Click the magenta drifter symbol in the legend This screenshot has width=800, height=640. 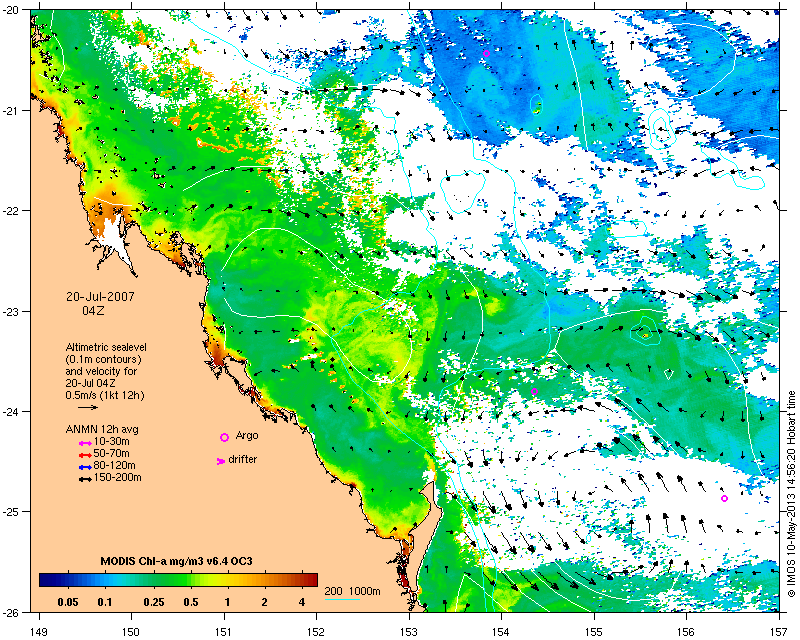221,461
